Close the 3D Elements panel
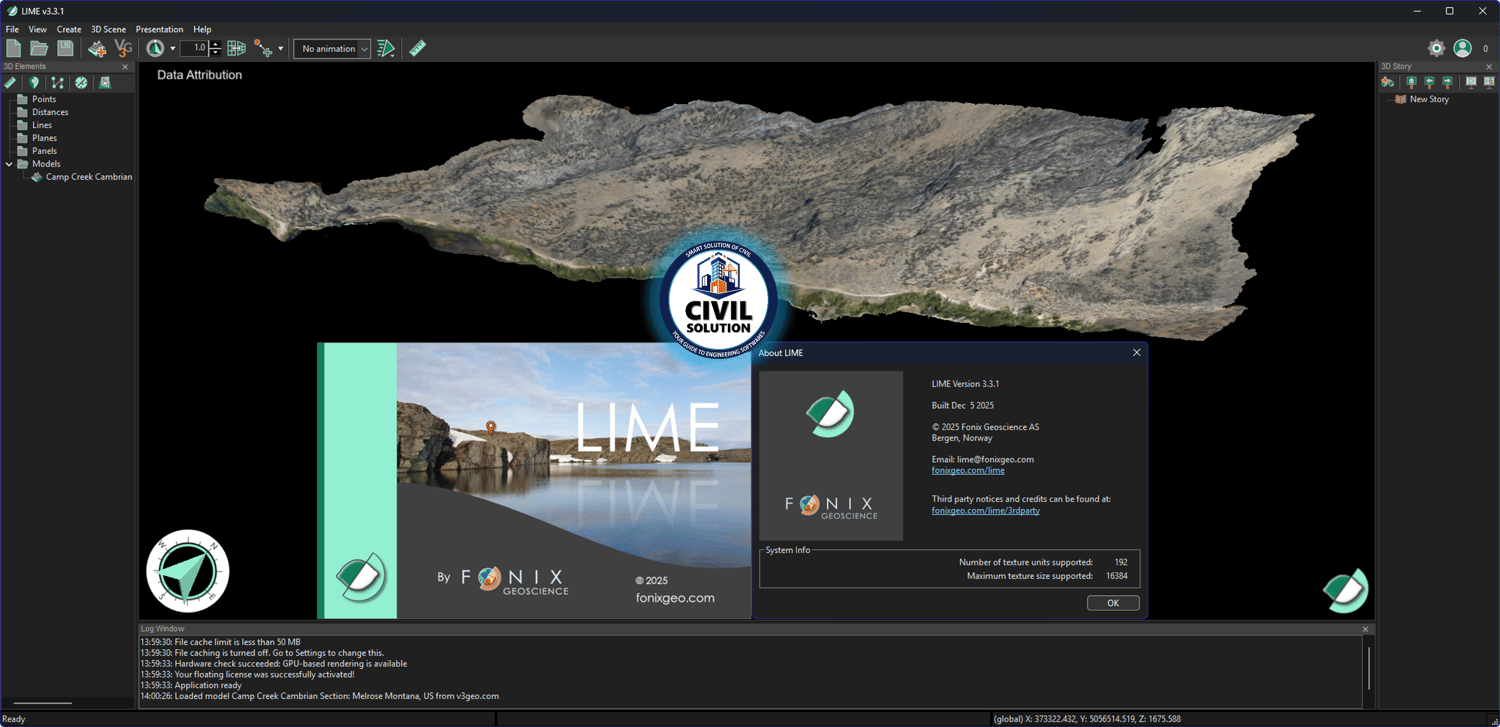The height and width of the screenshot is (727, 1500). point(125,67)
